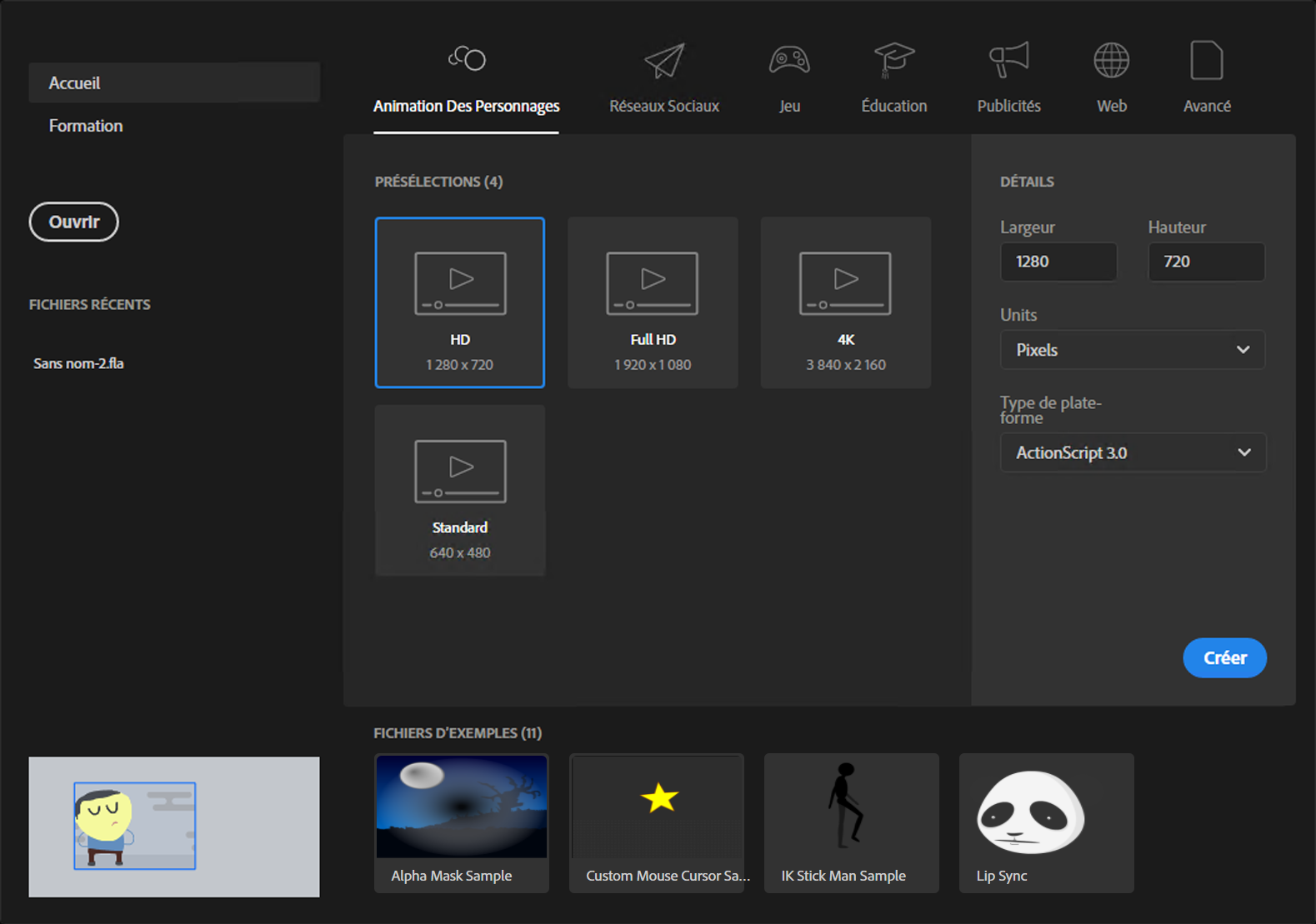Select the Publicités tab label
1316x924 pixels.
(x=1009, y=106)
